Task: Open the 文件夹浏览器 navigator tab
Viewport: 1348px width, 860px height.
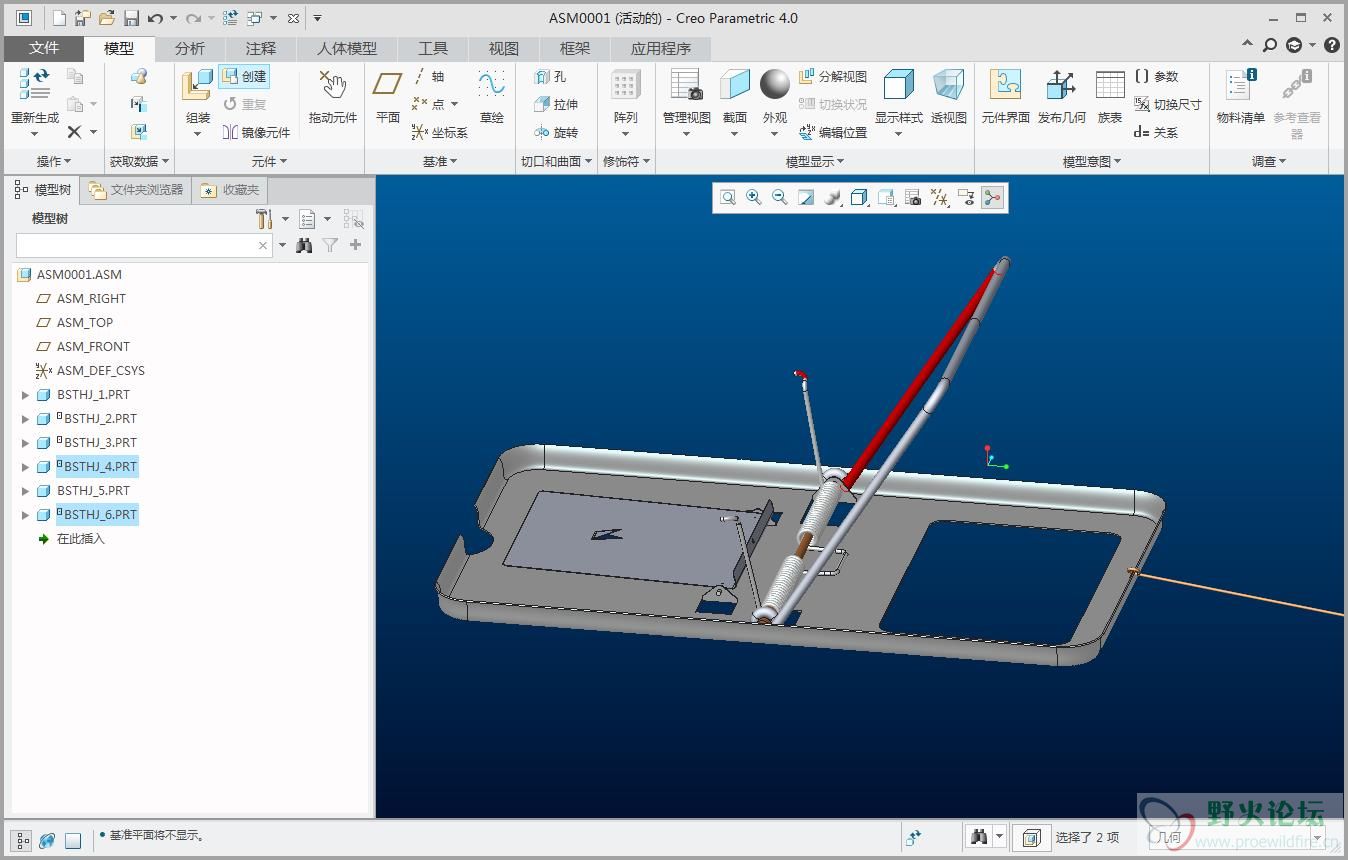Action: [x=136, y=189]
